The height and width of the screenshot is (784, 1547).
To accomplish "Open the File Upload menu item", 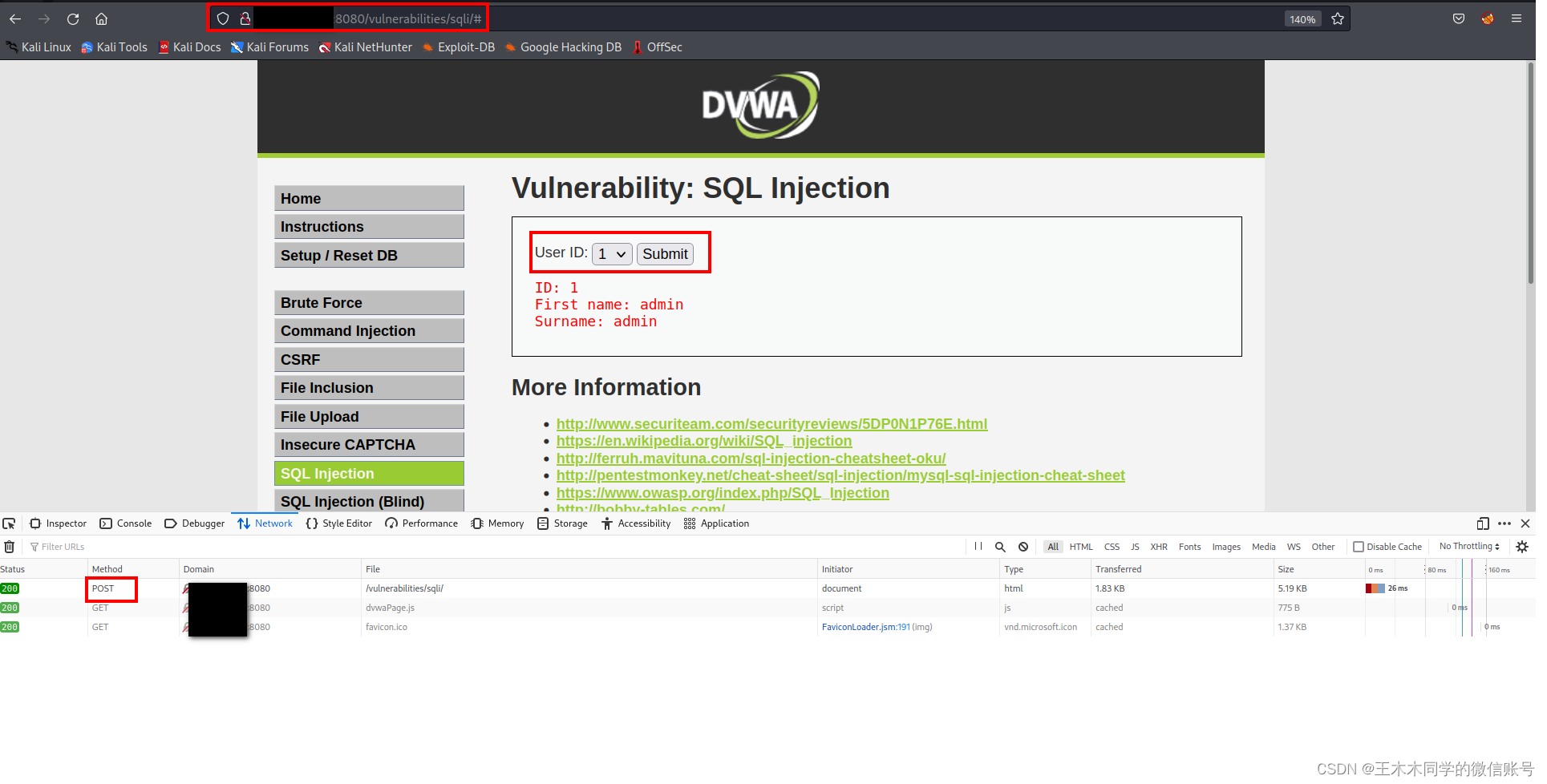I will point(369,417).
